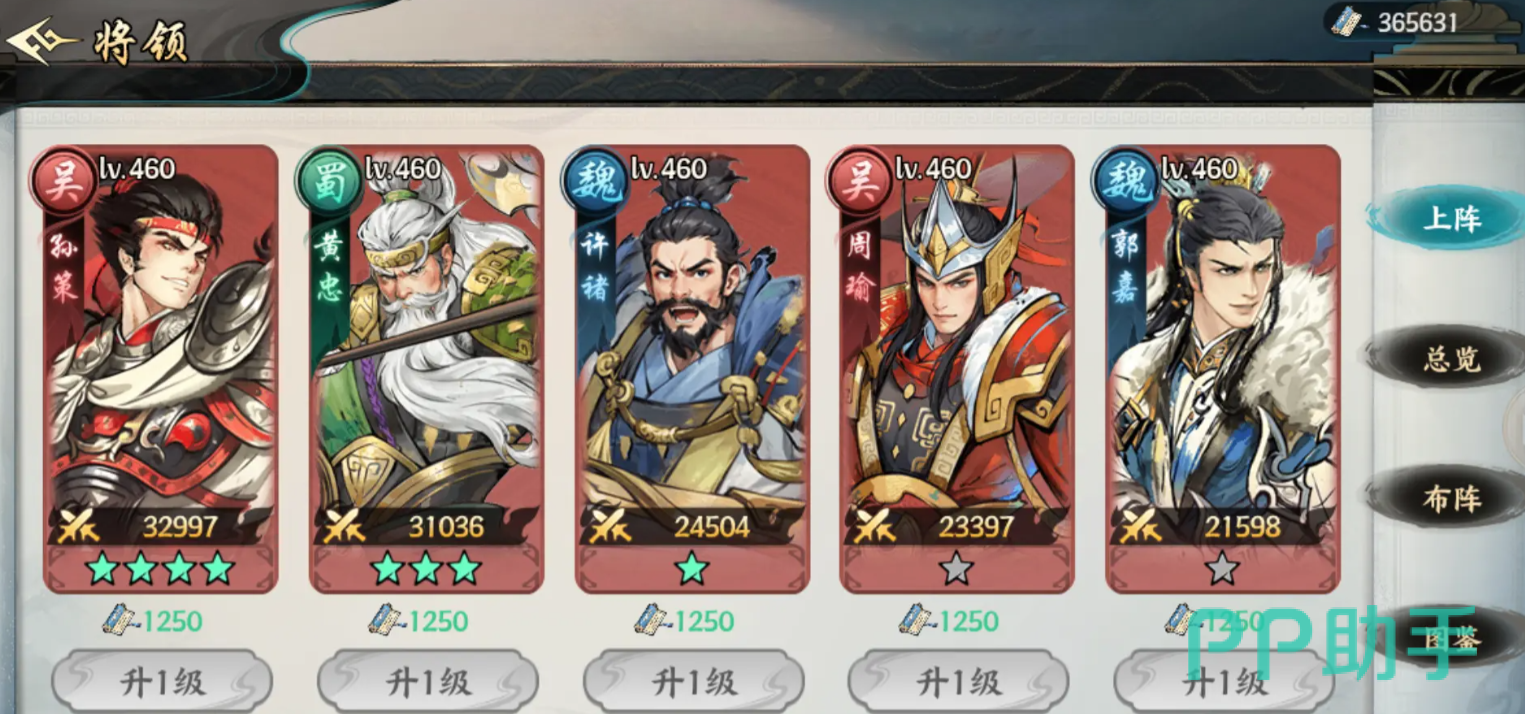Tap the gray star under 周瑜
Screen dimensions: 1525x714
click(957, 569)
